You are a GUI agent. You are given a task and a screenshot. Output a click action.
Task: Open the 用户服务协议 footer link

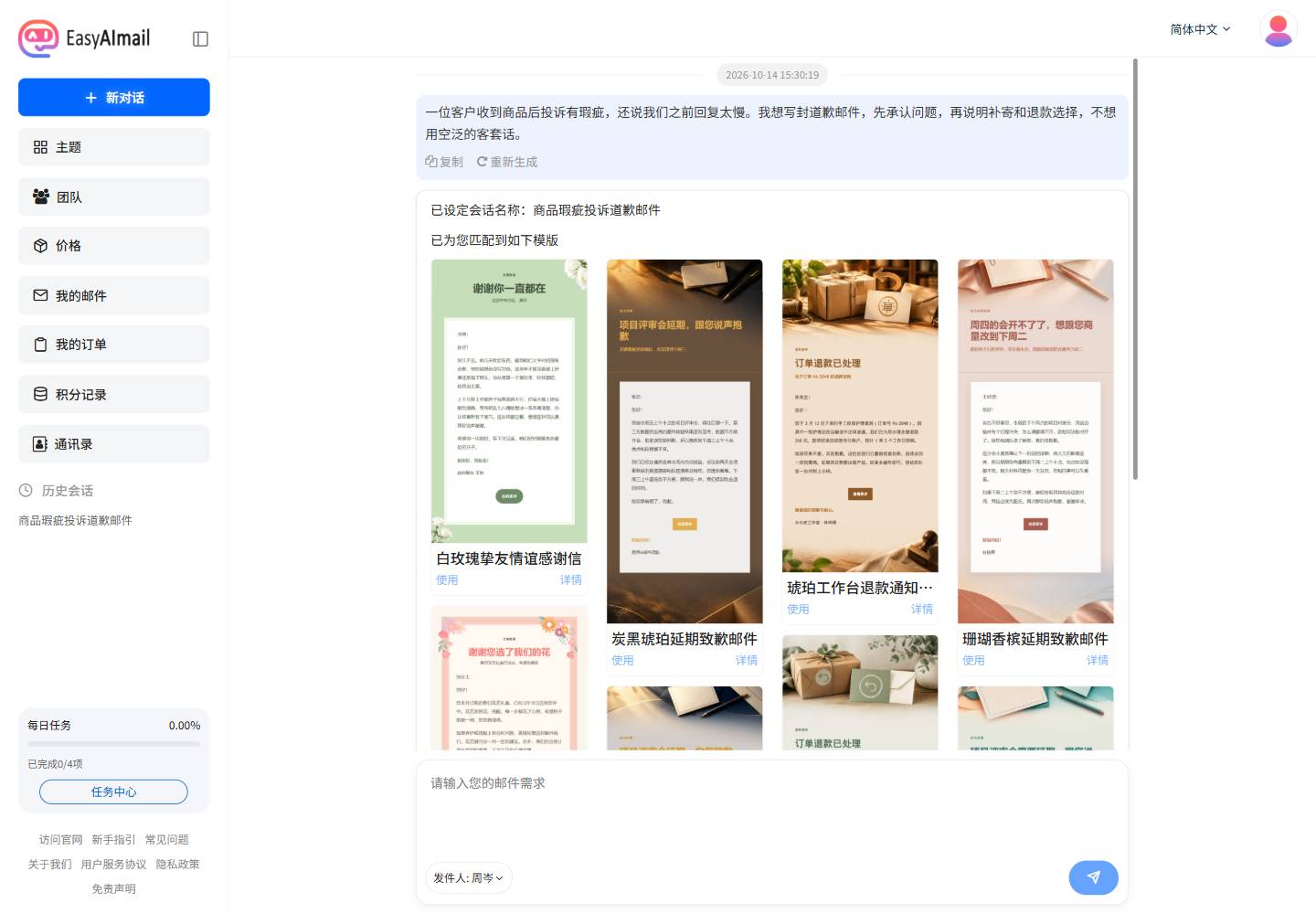113,864
